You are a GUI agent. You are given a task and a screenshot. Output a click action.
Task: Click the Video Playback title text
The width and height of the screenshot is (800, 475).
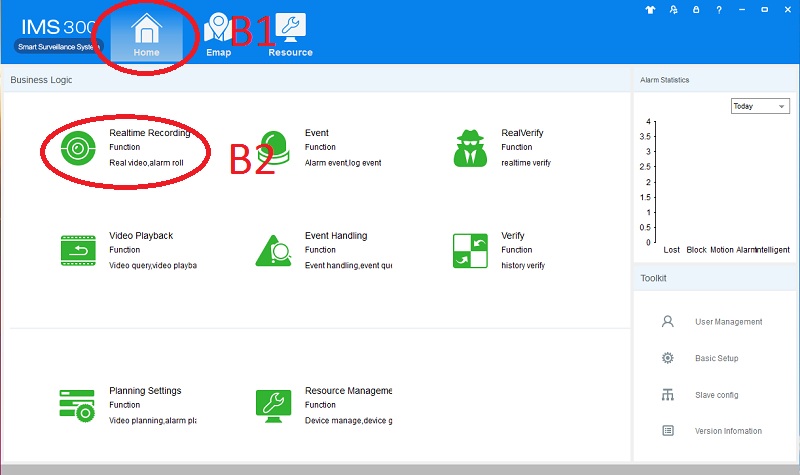click(x=141, y=236)
